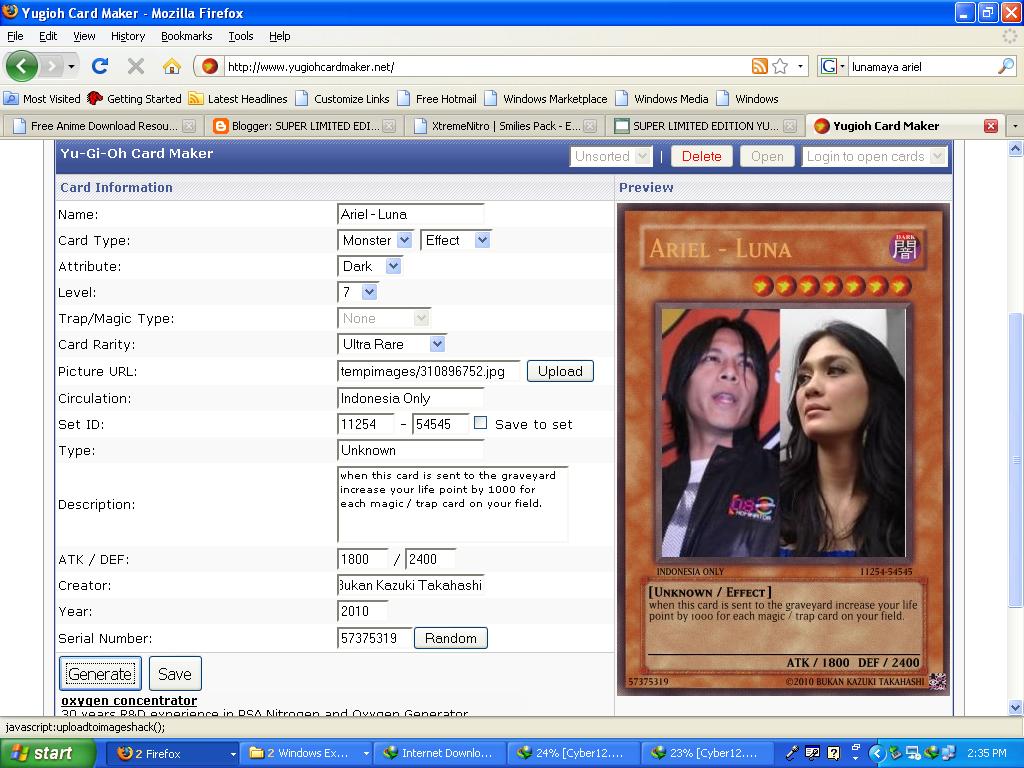This screenshot has height=768, width=1024.
Task: Click the ATK value field
Action: click(363, 559)
